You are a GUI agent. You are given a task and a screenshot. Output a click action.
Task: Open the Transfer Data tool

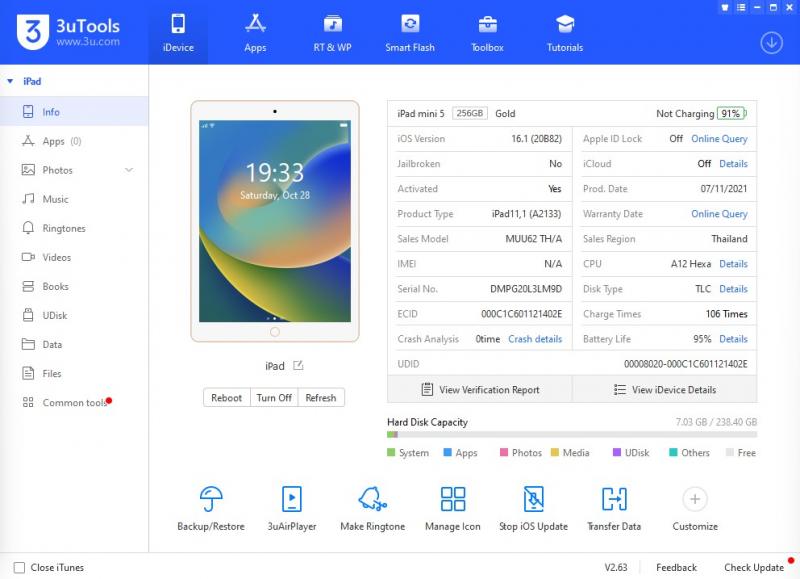click(614, 508)
